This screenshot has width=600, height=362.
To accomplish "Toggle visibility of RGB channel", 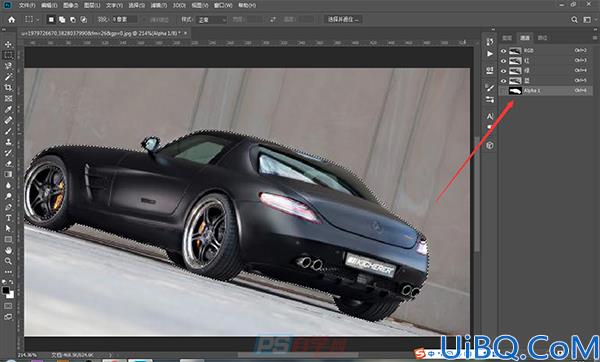I will coord(504,51).
